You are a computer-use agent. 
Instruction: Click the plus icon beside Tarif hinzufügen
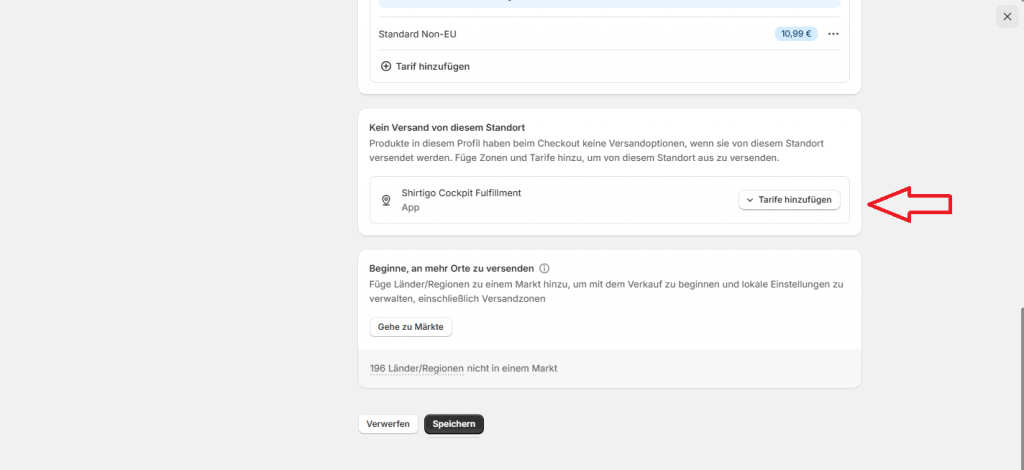point(386,67)
